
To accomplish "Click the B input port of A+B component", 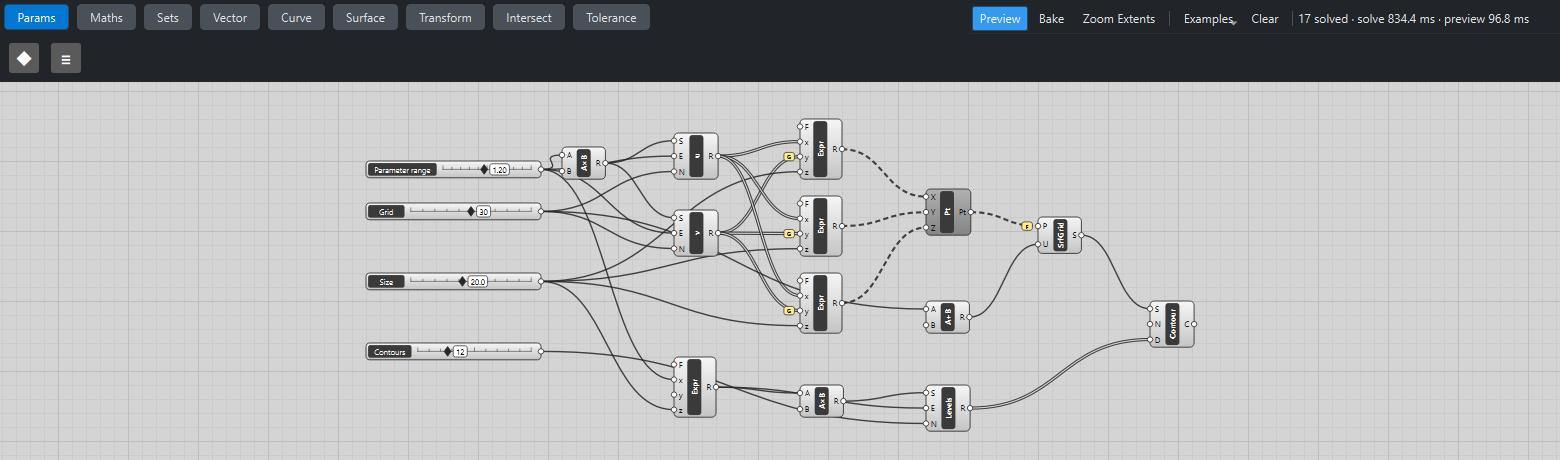I will click(x=926, y=324).
